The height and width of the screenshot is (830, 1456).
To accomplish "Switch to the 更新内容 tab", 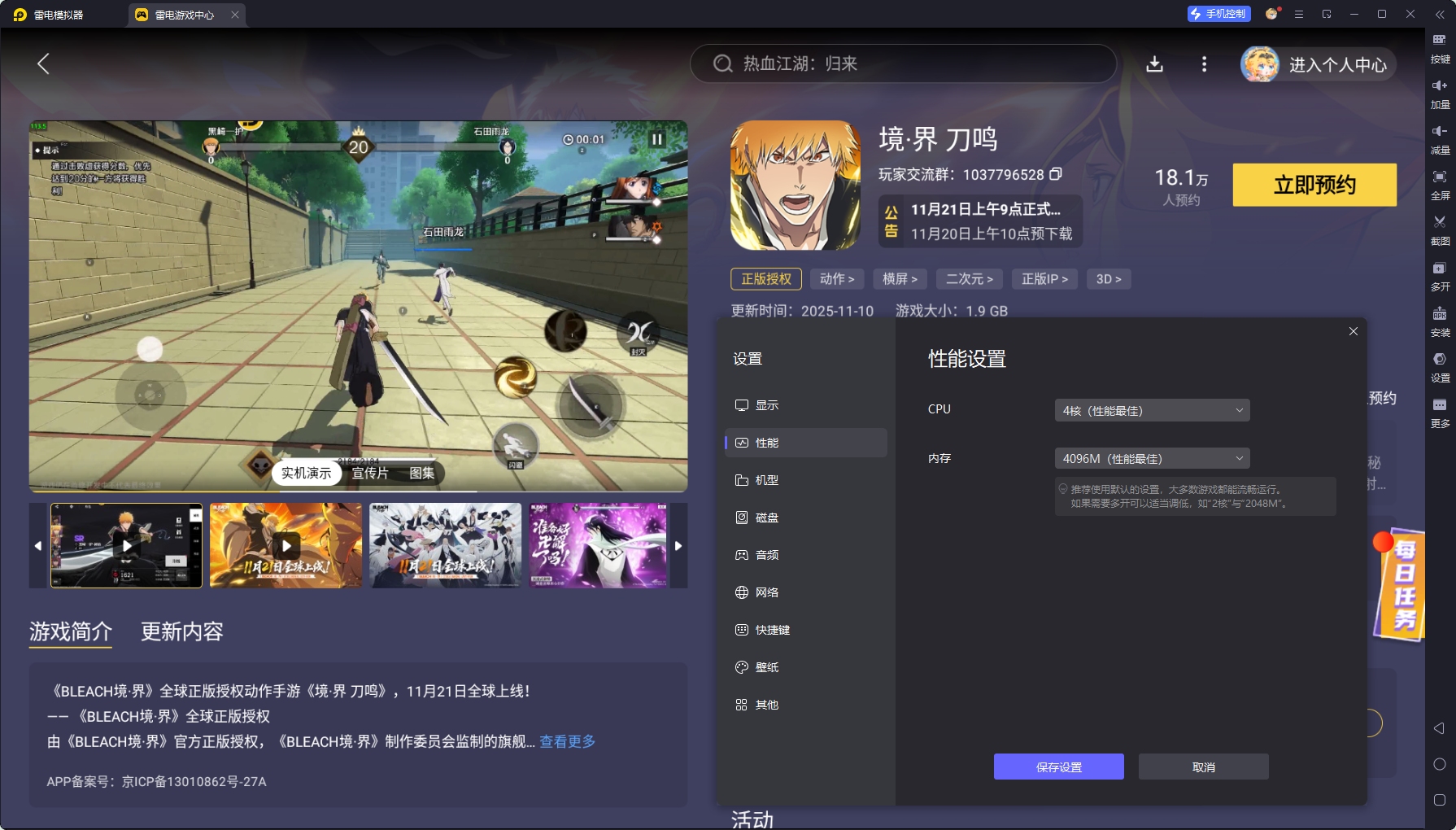I will click(182, 631).
